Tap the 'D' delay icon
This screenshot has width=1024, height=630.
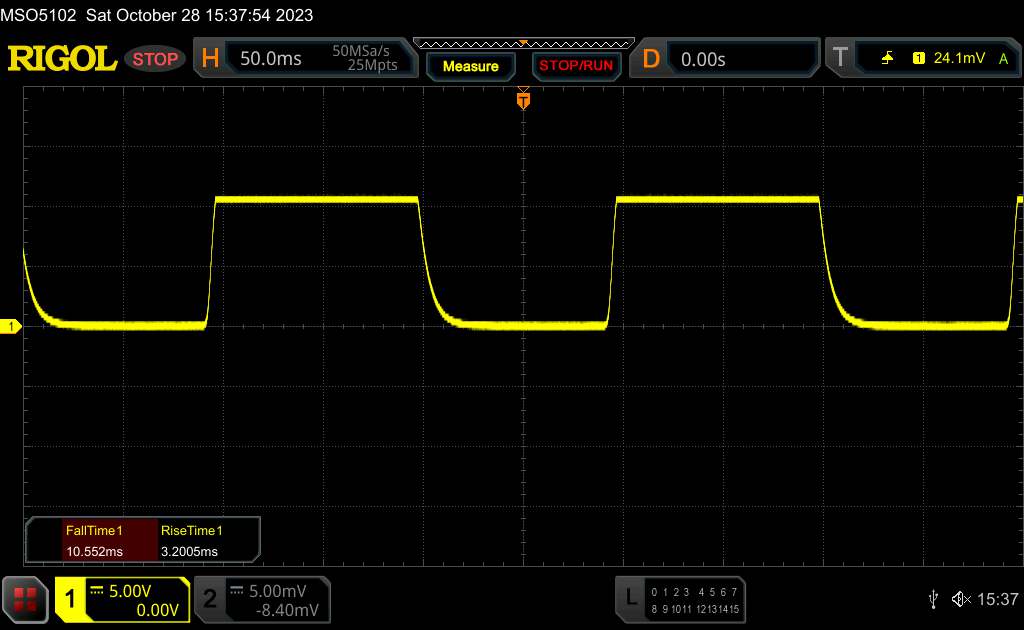[651, 59]
